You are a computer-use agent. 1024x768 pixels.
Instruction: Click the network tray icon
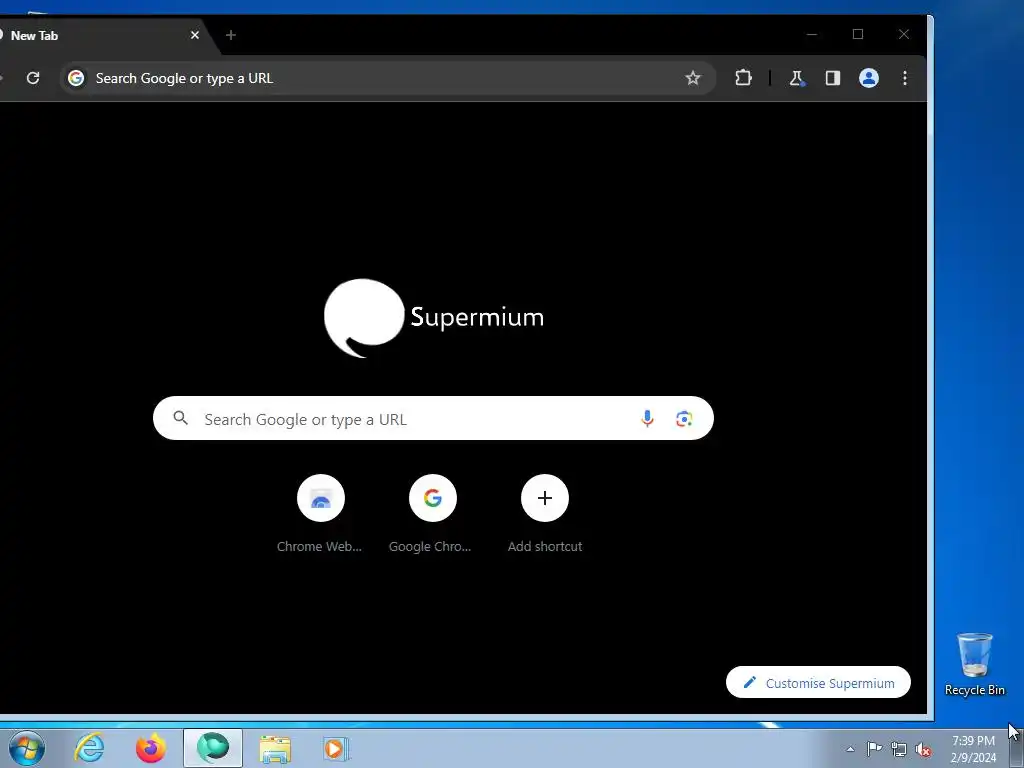coord(899,750)
